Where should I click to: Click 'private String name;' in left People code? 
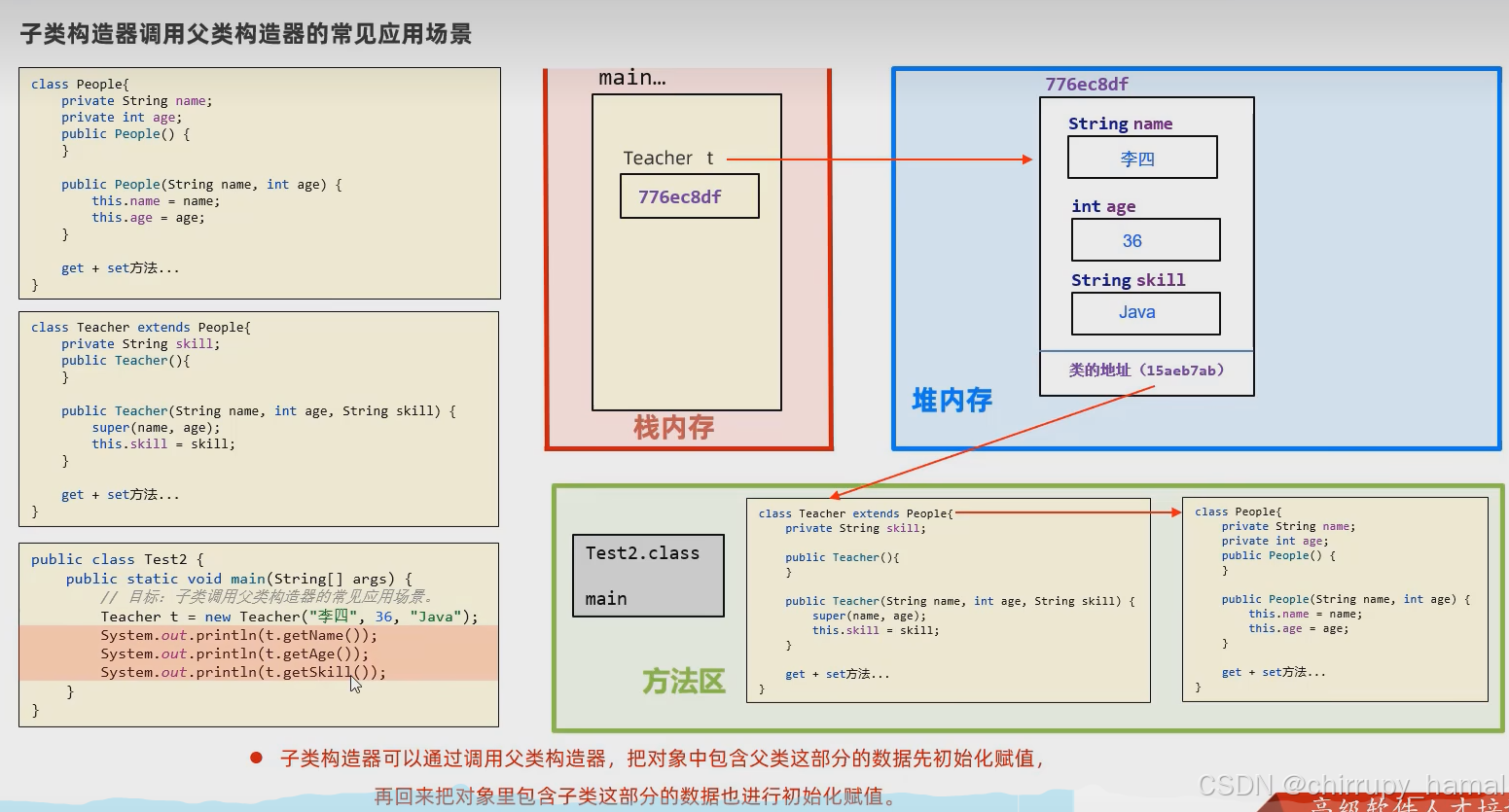136,101
